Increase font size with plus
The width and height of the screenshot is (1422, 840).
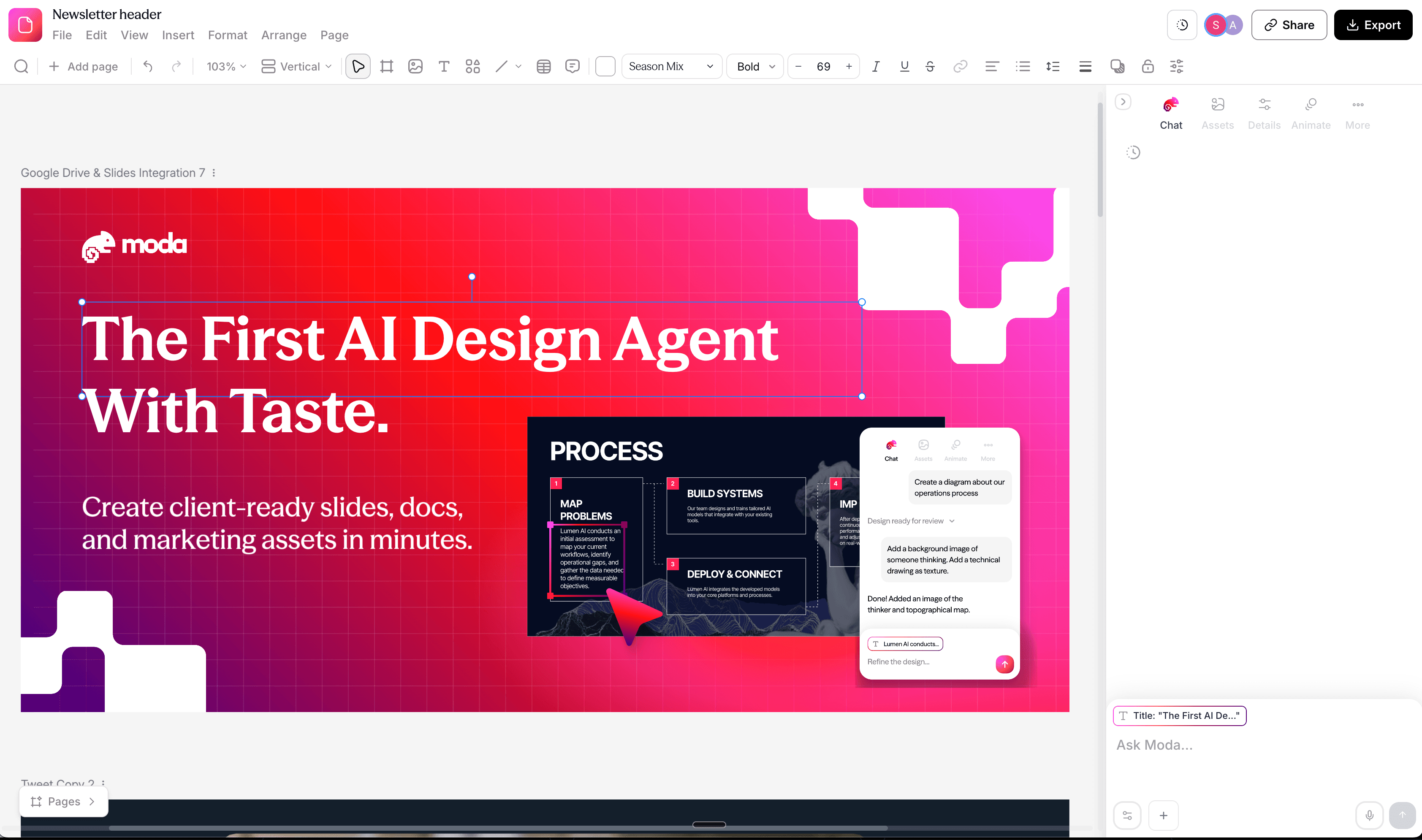(x=849, y=66)
